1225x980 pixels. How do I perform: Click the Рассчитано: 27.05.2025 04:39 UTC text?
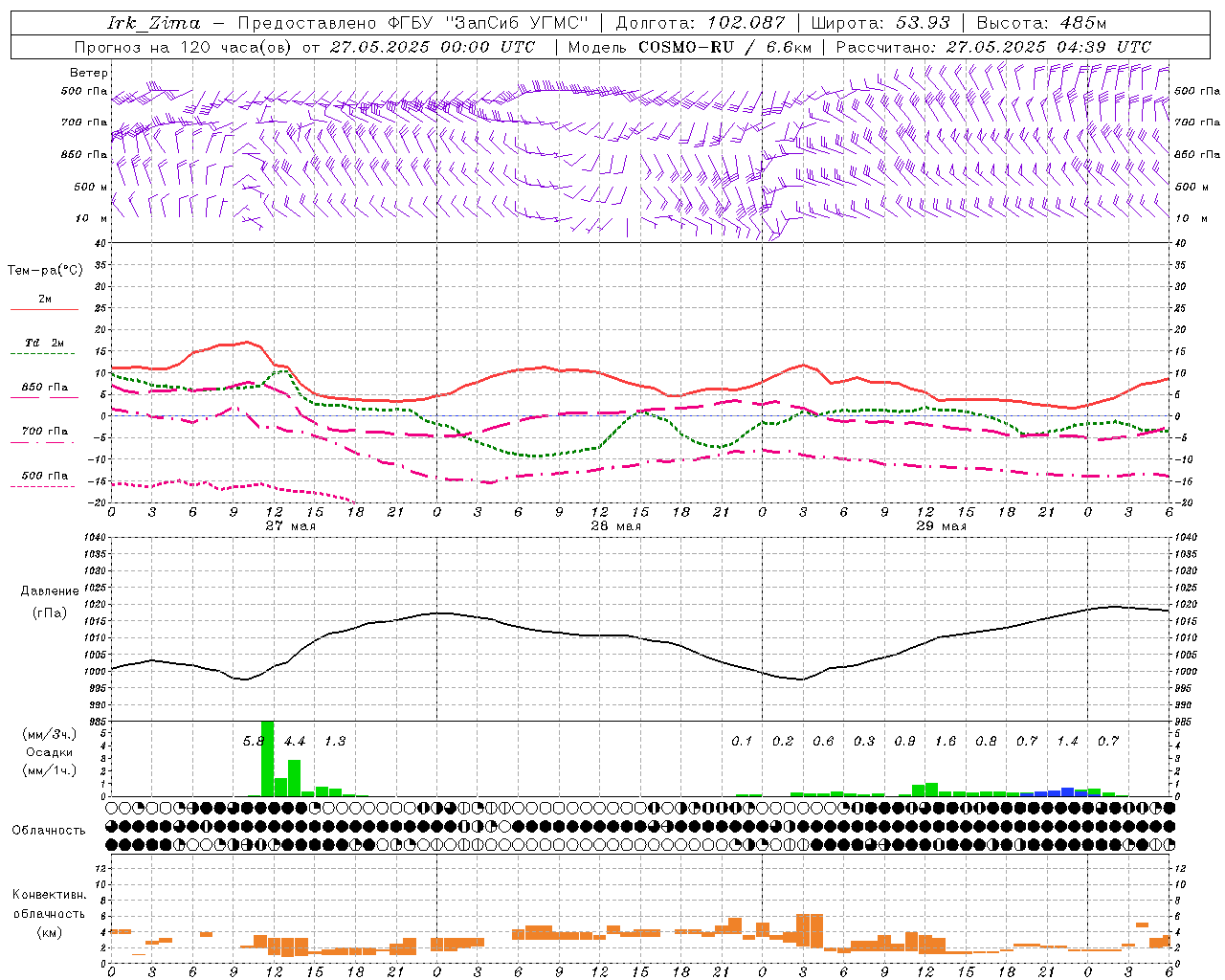993,47
